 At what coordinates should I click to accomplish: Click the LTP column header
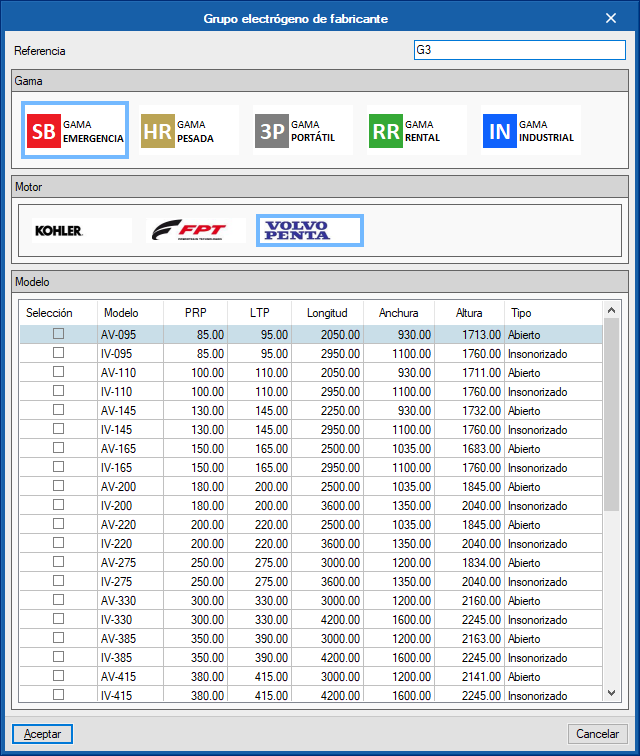259,313
